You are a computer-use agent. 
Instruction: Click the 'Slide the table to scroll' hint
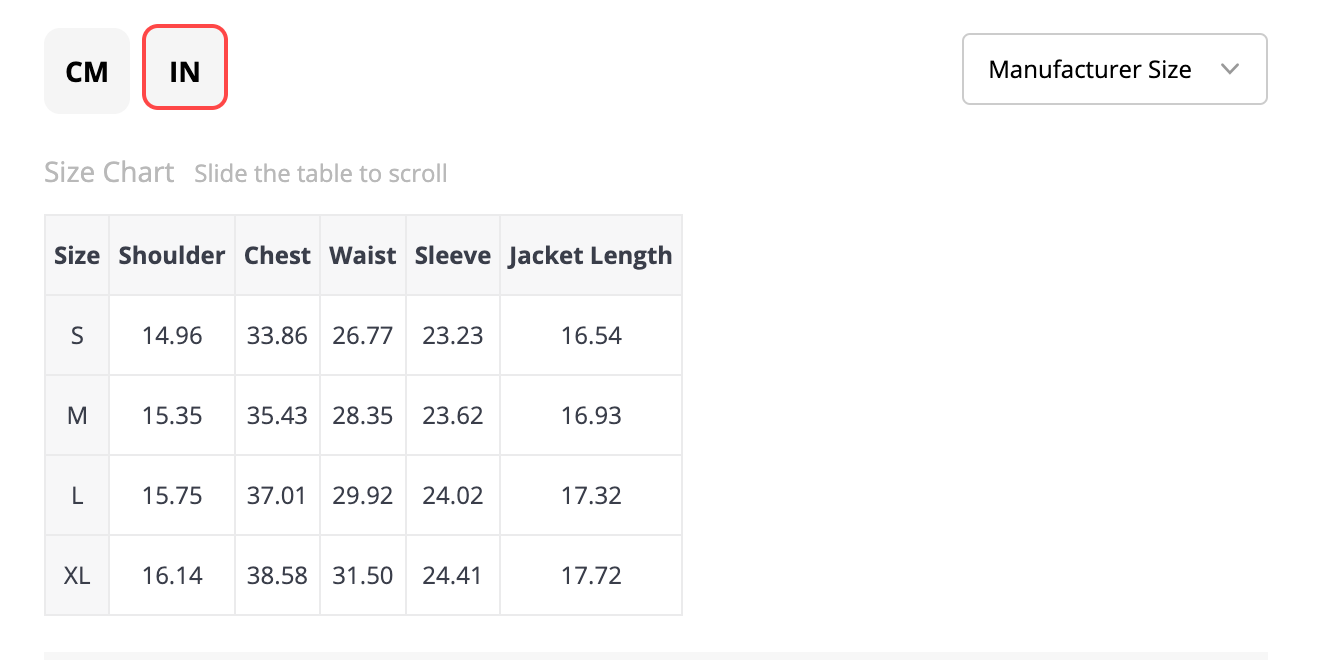point(321,174)
